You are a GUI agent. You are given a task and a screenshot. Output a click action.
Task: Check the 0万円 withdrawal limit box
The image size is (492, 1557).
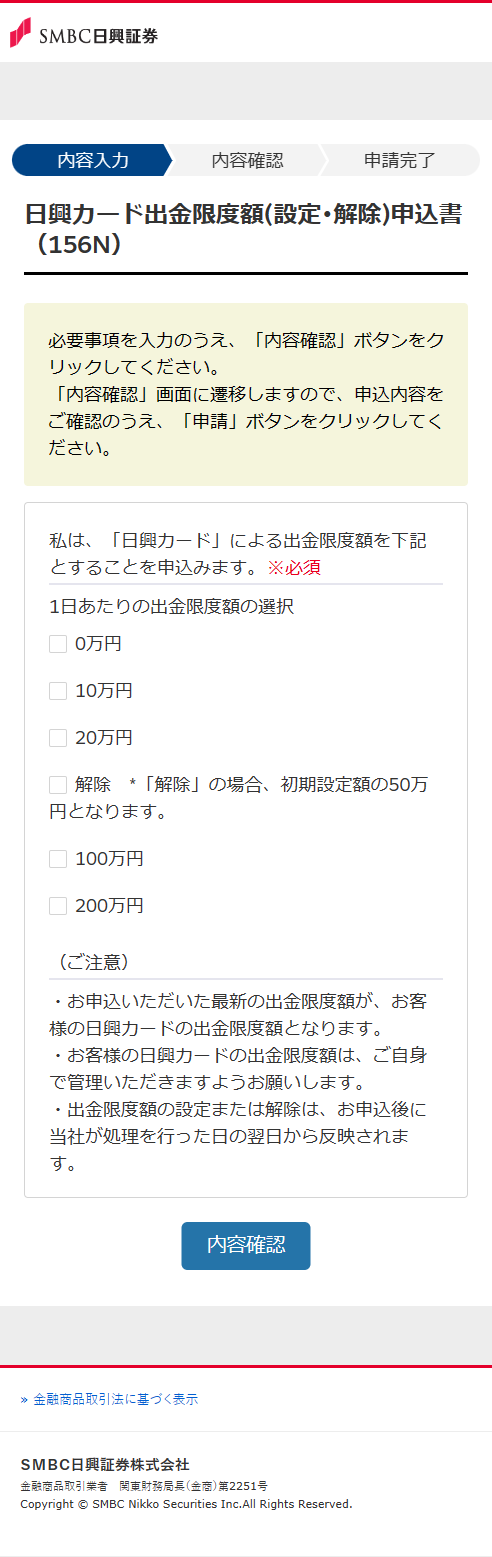pos(58,644)
